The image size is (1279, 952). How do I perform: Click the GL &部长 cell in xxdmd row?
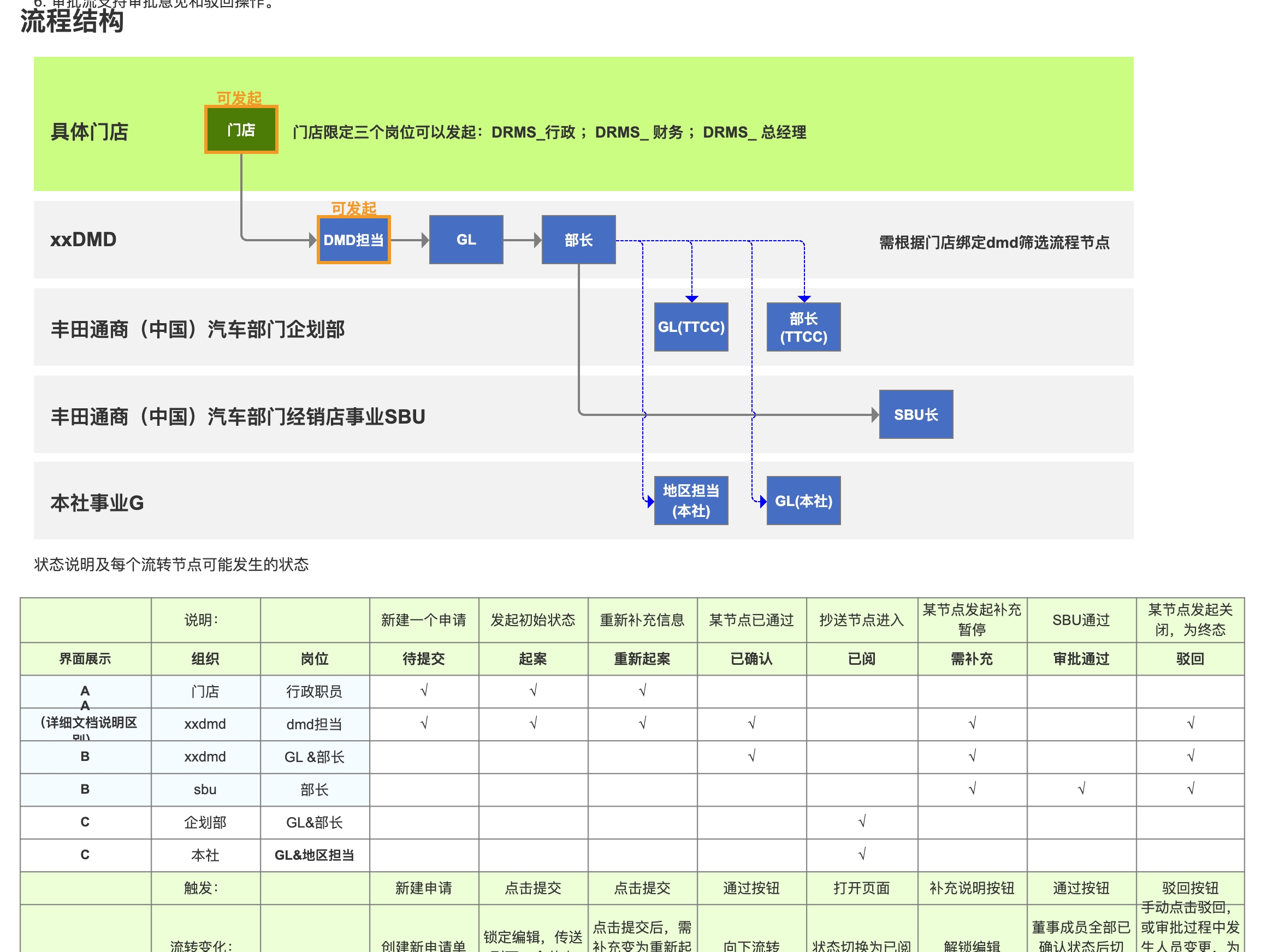[x=314, y=757]
